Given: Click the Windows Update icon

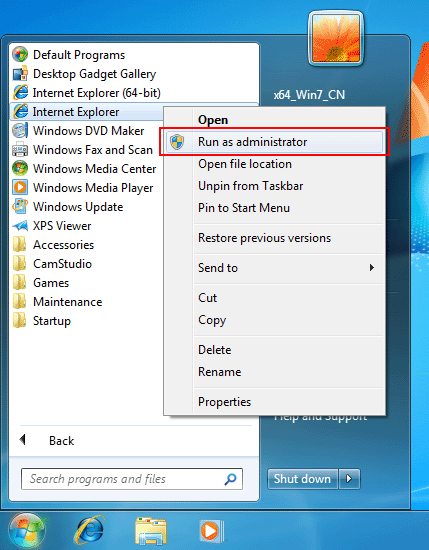Looking at the screenshot, I should point(20,207).
